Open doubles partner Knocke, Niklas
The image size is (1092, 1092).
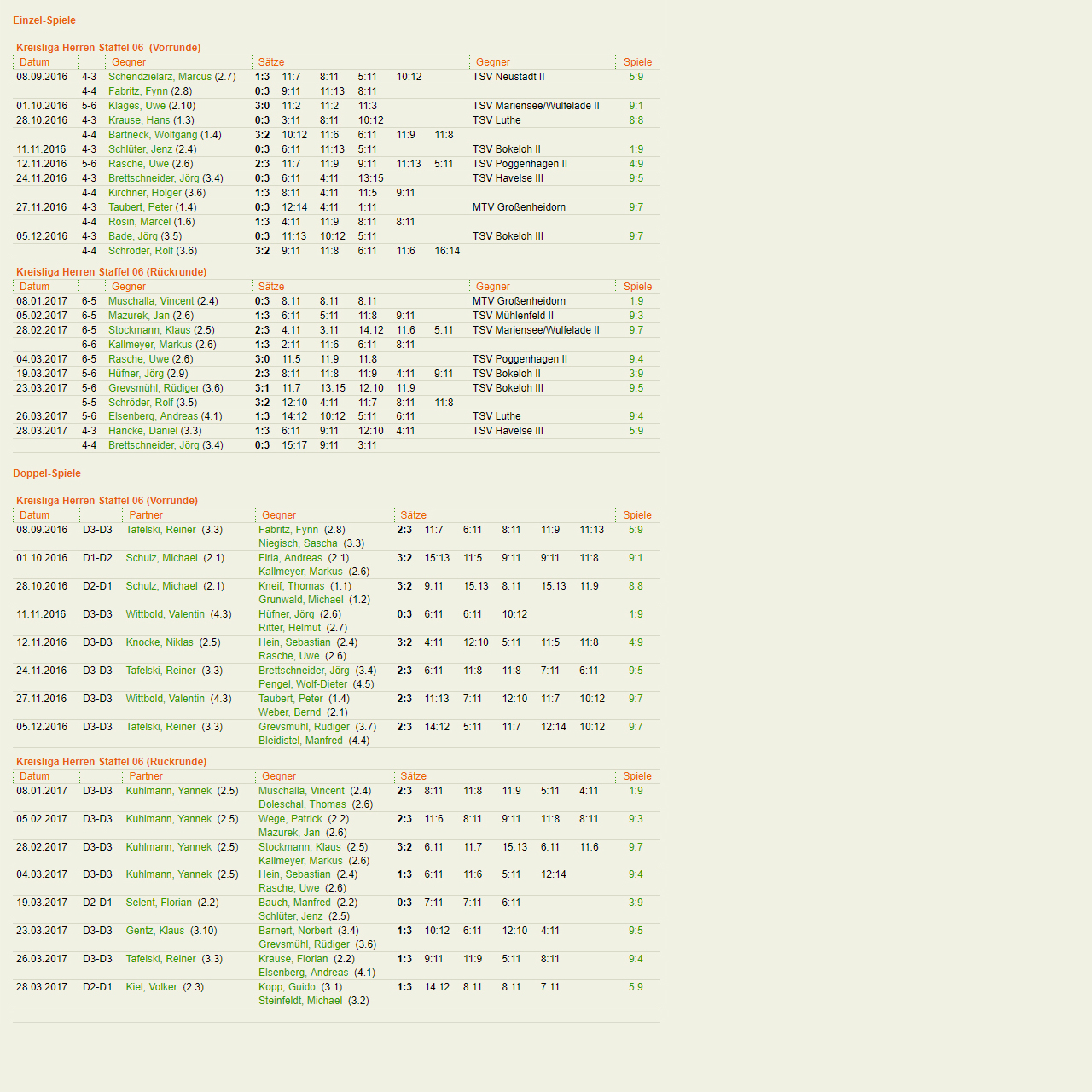pyautogui.click(x=160, y=642)
